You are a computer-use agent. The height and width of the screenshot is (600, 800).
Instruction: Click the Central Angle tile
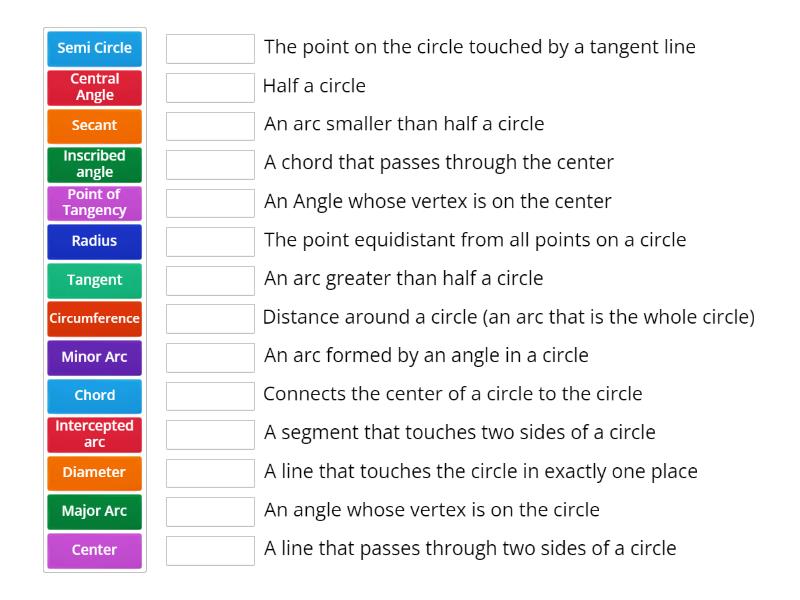coord(94,87)
